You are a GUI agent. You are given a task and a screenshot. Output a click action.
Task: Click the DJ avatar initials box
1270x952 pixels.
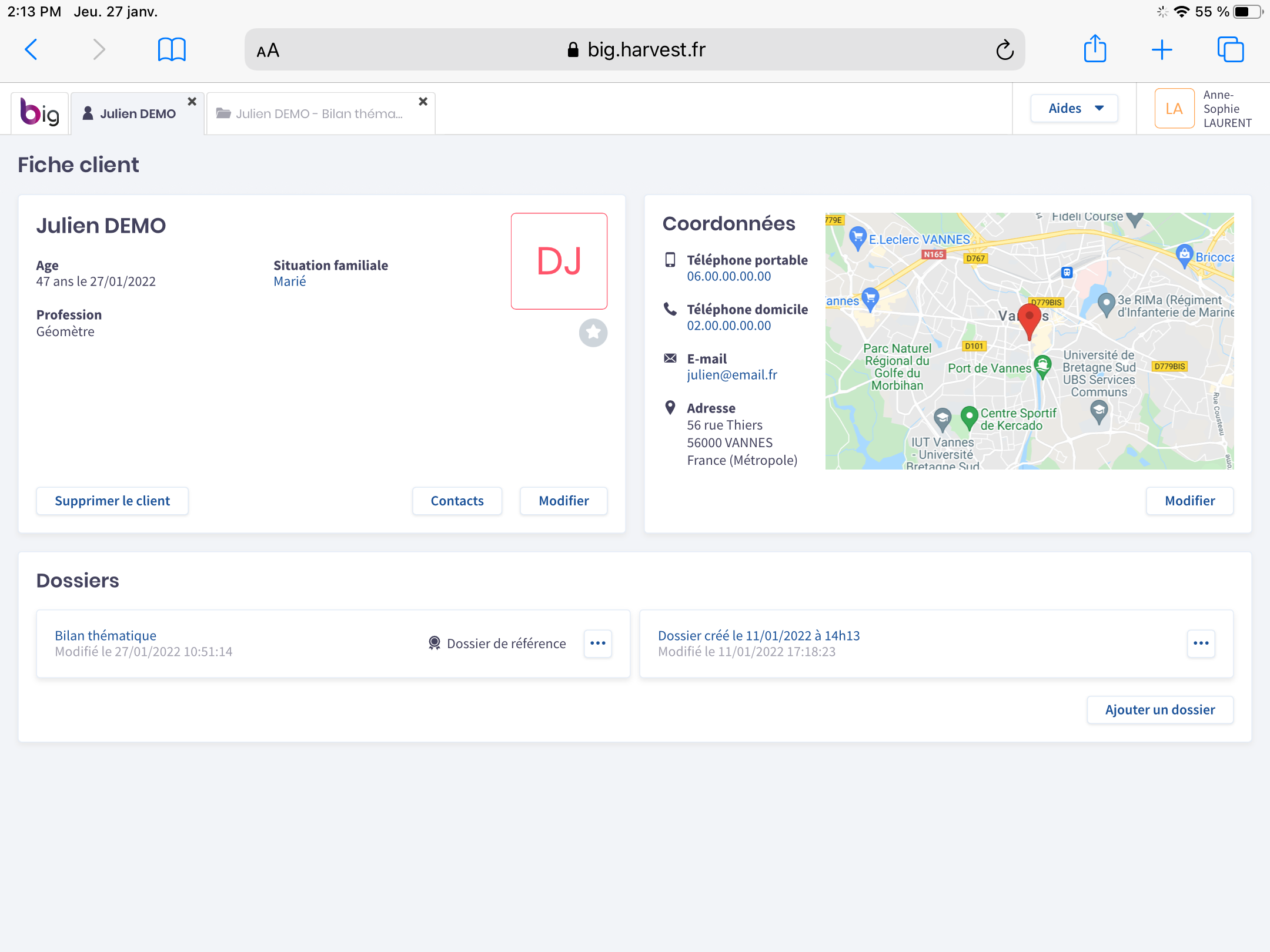[559, 261]
